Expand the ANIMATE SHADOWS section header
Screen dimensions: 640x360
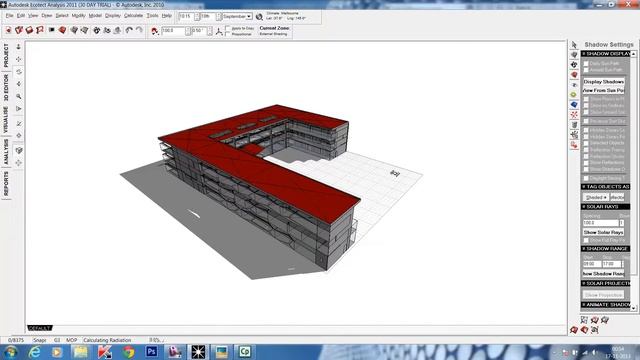606,304
